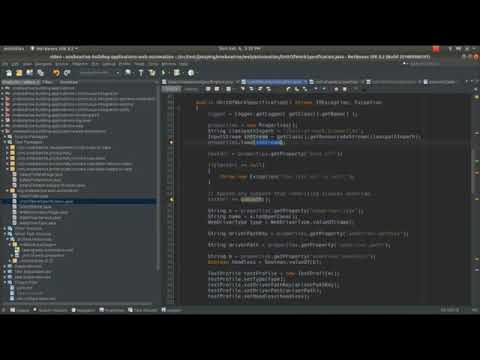Expand the Dependencies node

pos(6,266)
